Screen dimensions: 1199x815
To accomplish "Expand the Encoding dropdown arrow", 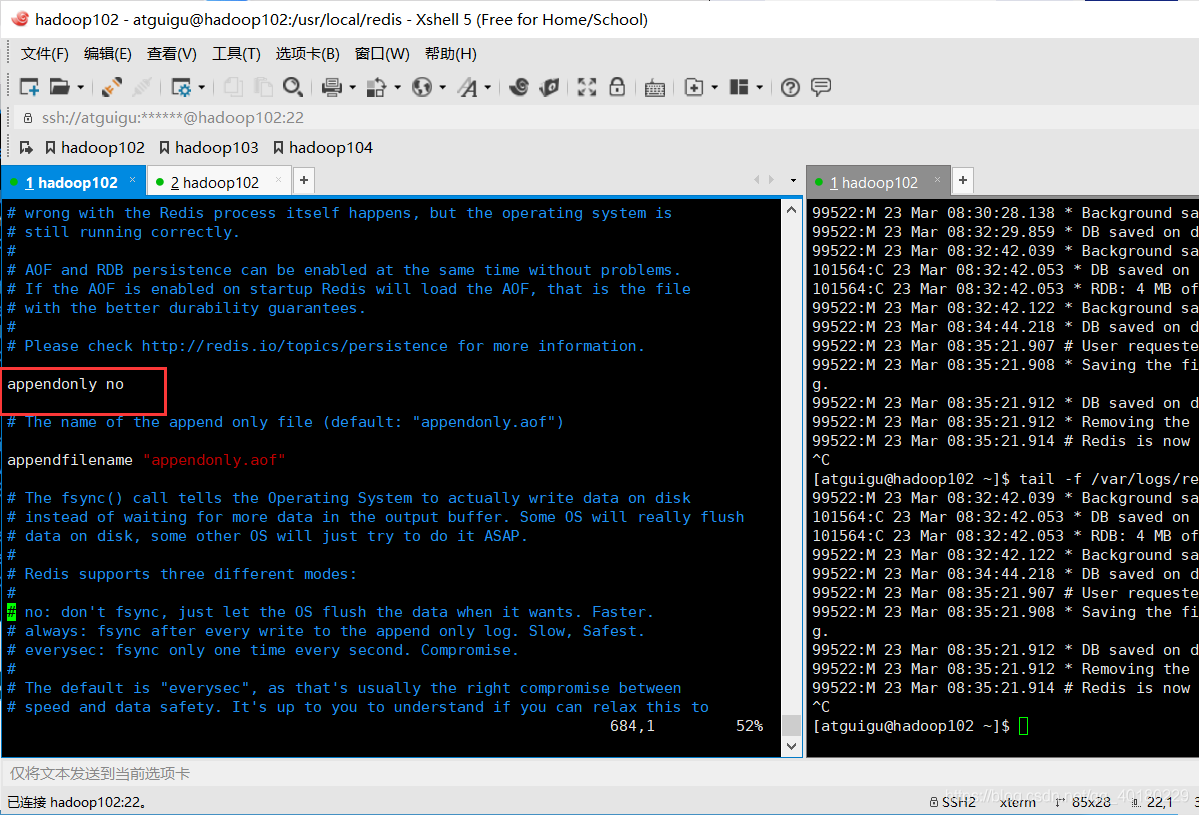I will click(x=443, y=88).
